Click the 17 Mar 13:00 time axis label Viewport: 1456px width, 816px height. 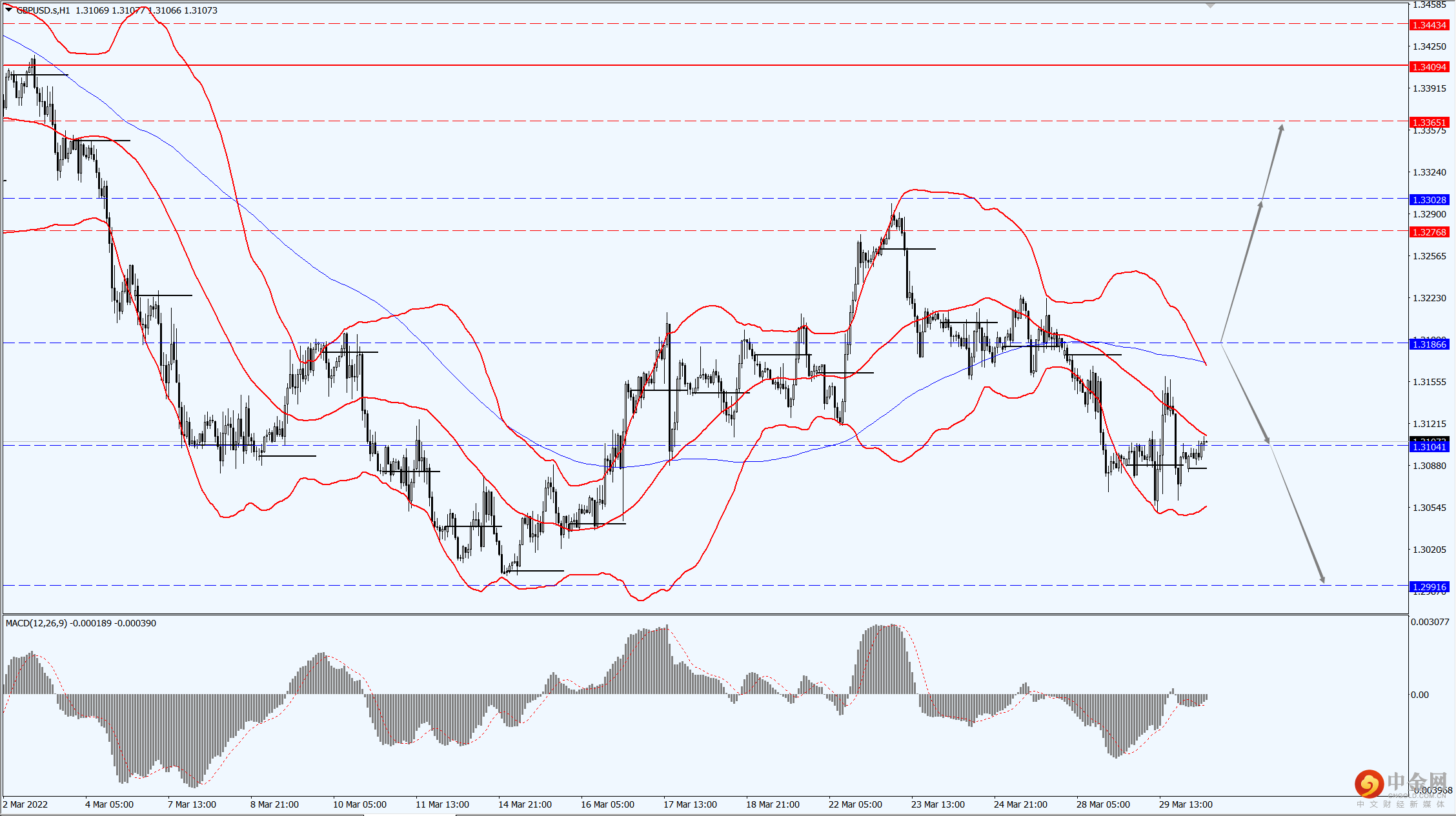pyautogui.click(x=690, y=804)
